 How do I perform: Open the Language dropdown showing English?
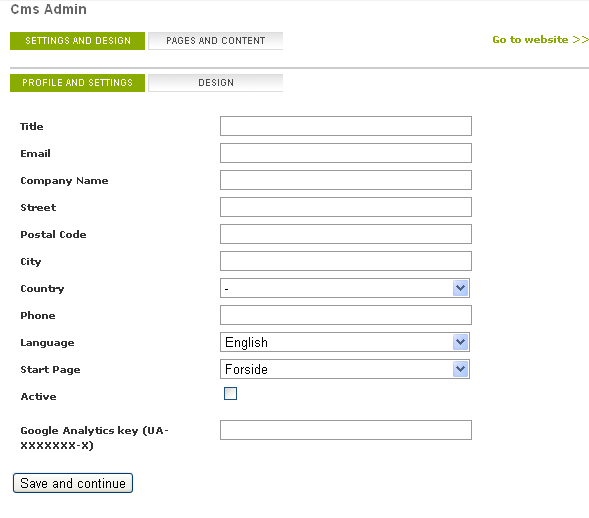pos(345,342)
